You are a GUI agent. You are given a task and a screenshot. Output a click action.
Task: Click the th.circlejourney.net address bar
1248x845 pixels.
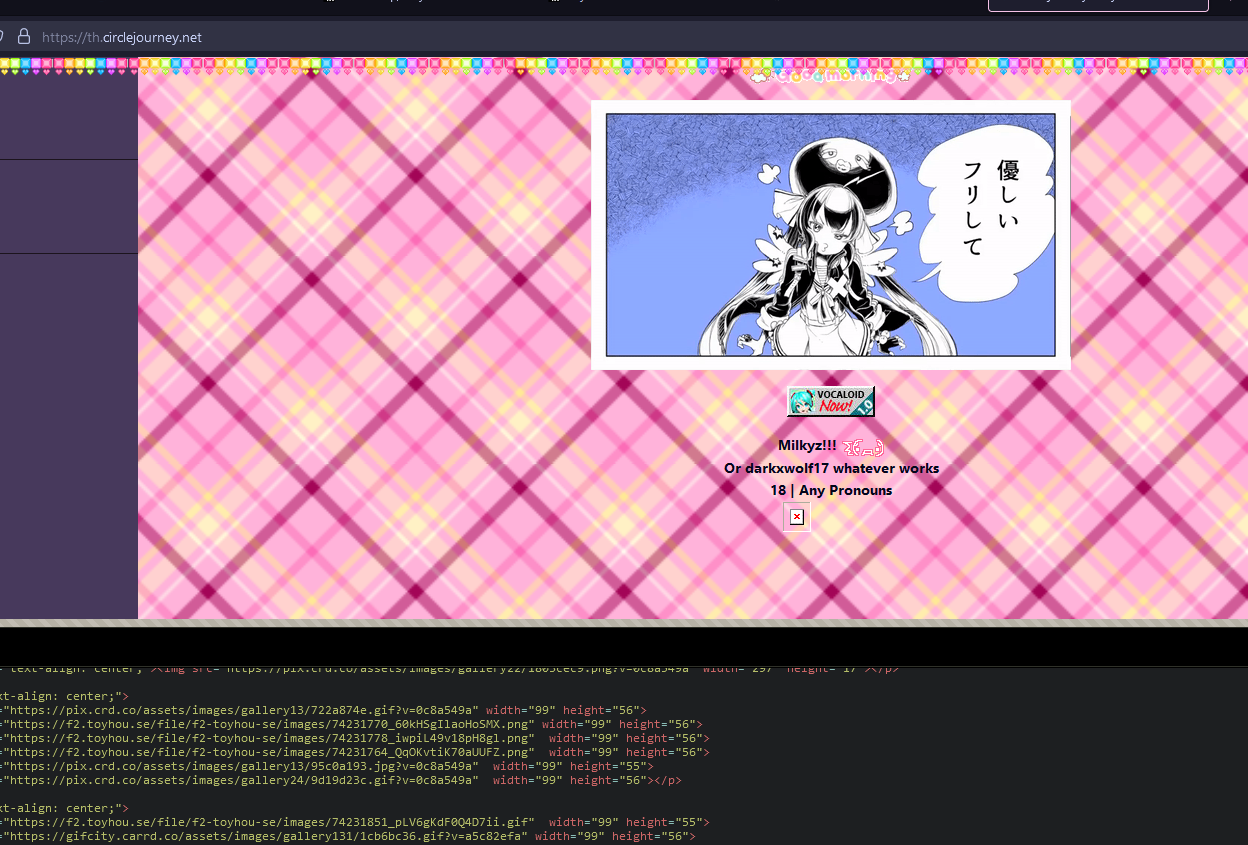tap(122, 37)
